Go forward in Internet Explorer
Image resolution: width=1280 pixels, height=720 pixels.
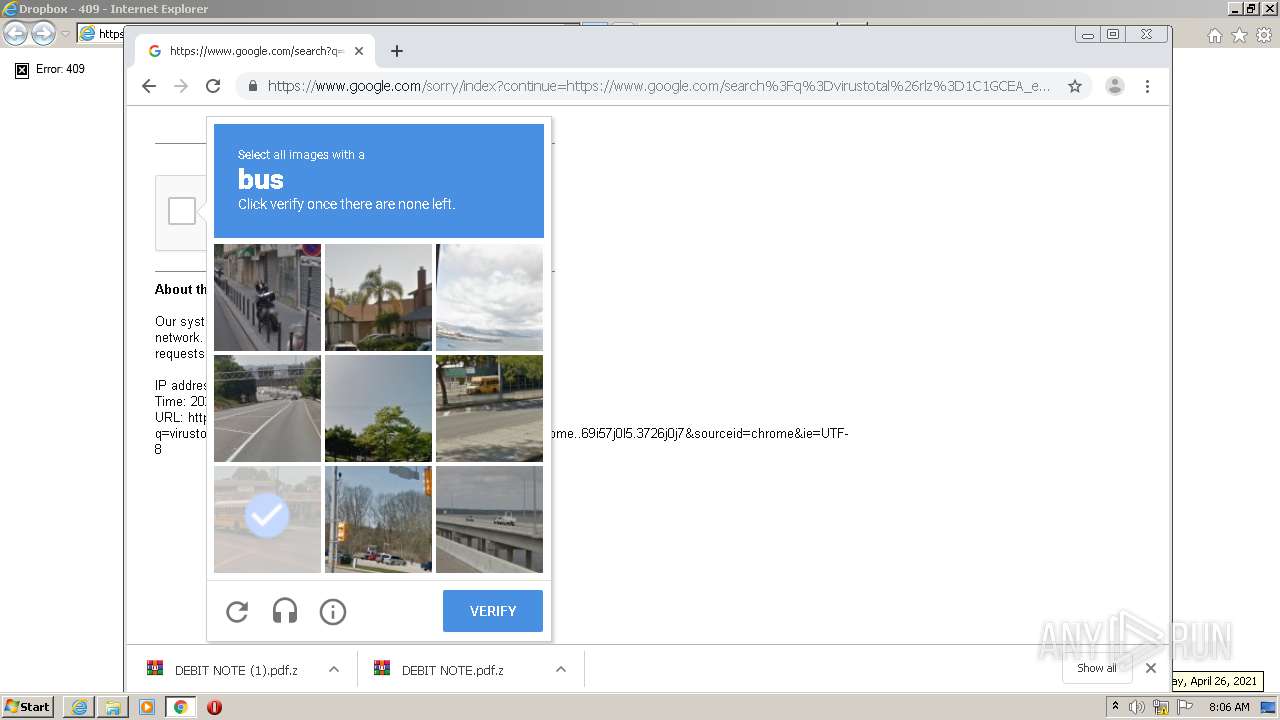tap(43, 33)
